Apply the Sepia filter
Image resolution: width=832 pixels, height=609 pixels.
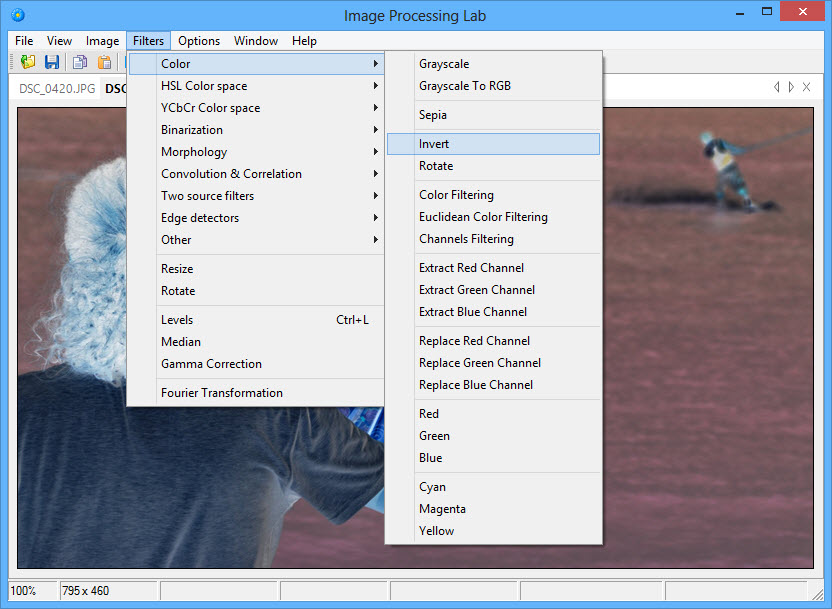point(493,115)
